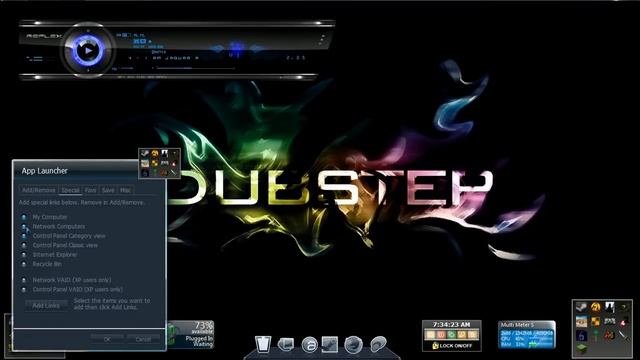Cancel the App Launcher dialog
The image size is (640, 360).
click(143, 339)
